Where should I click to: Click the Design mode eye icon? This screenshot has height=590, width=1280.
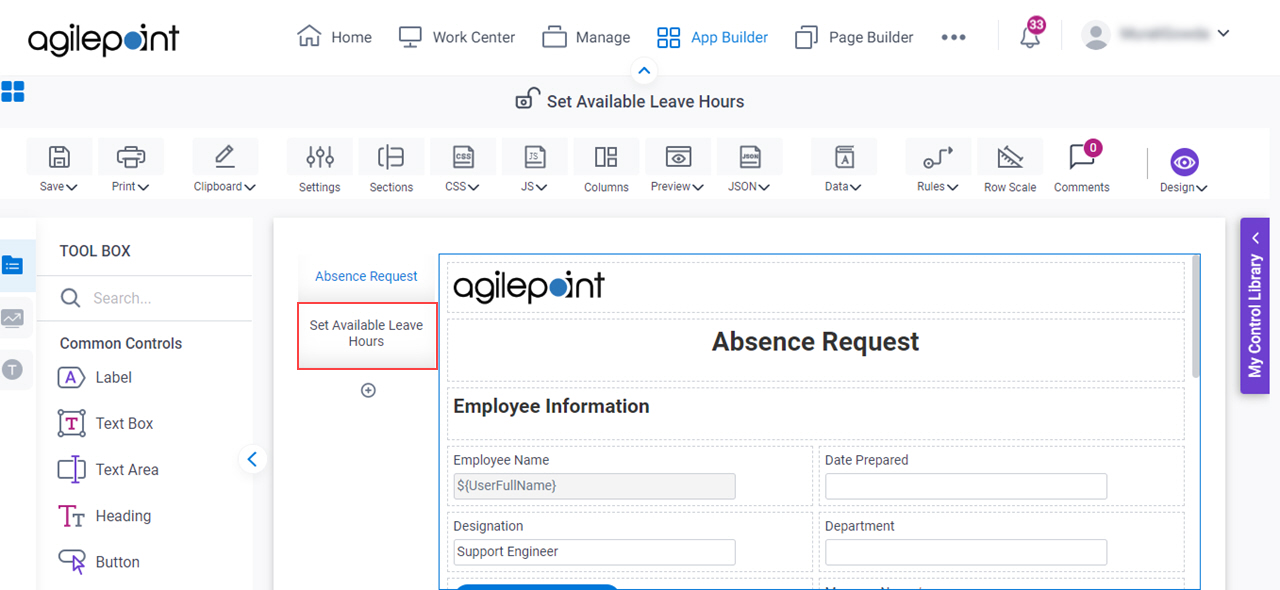(x=1184, y=162)
